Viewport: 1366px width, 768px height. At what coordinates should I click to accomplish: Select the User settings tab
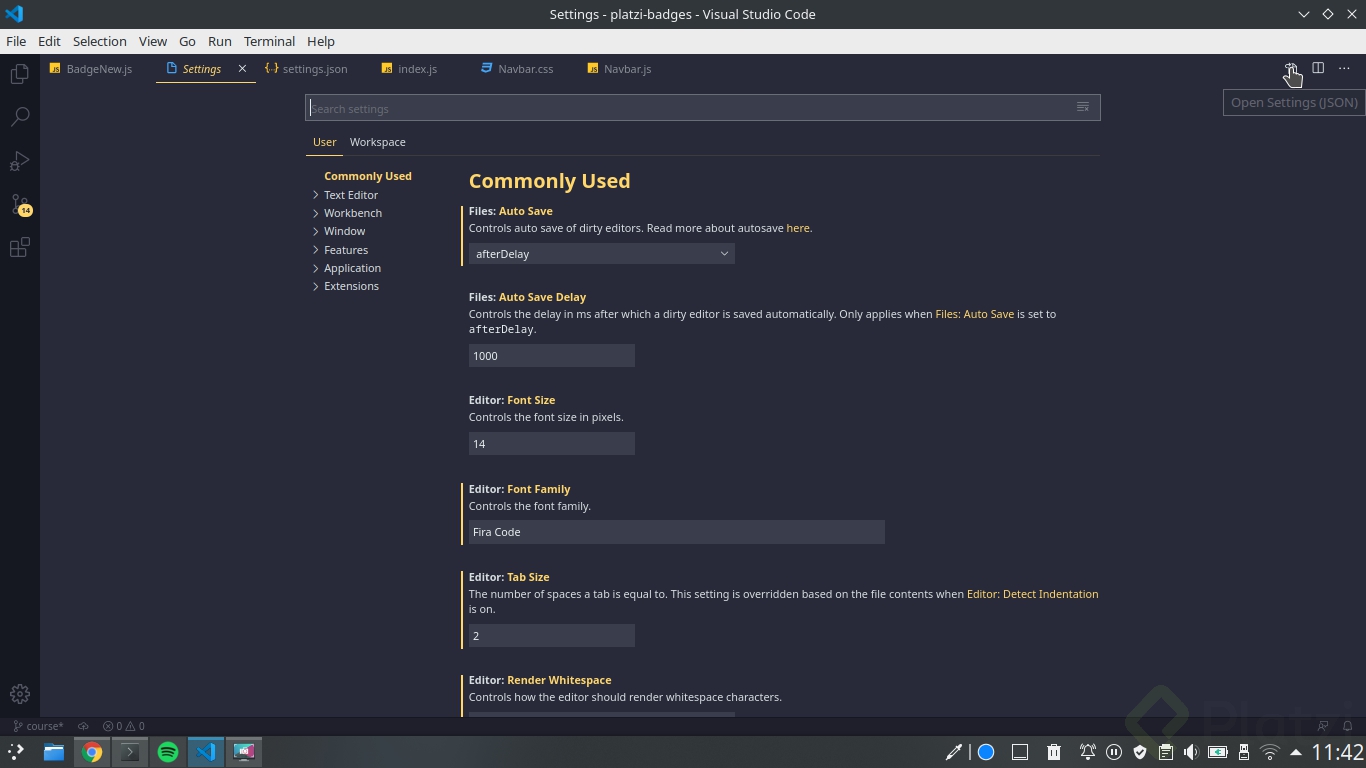click(x=325, y=142)
